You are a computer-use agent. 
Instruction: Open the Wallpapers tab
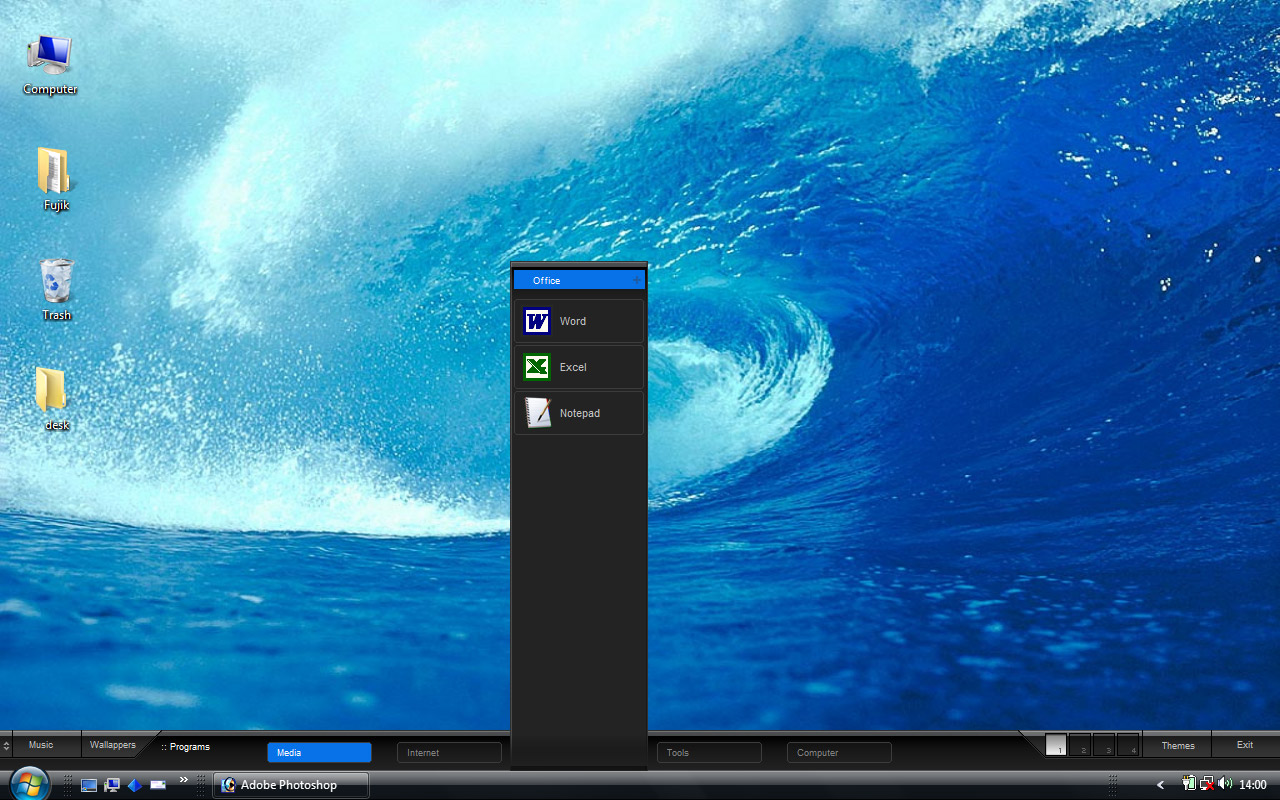pyautogui.click(x=112, y=745)
